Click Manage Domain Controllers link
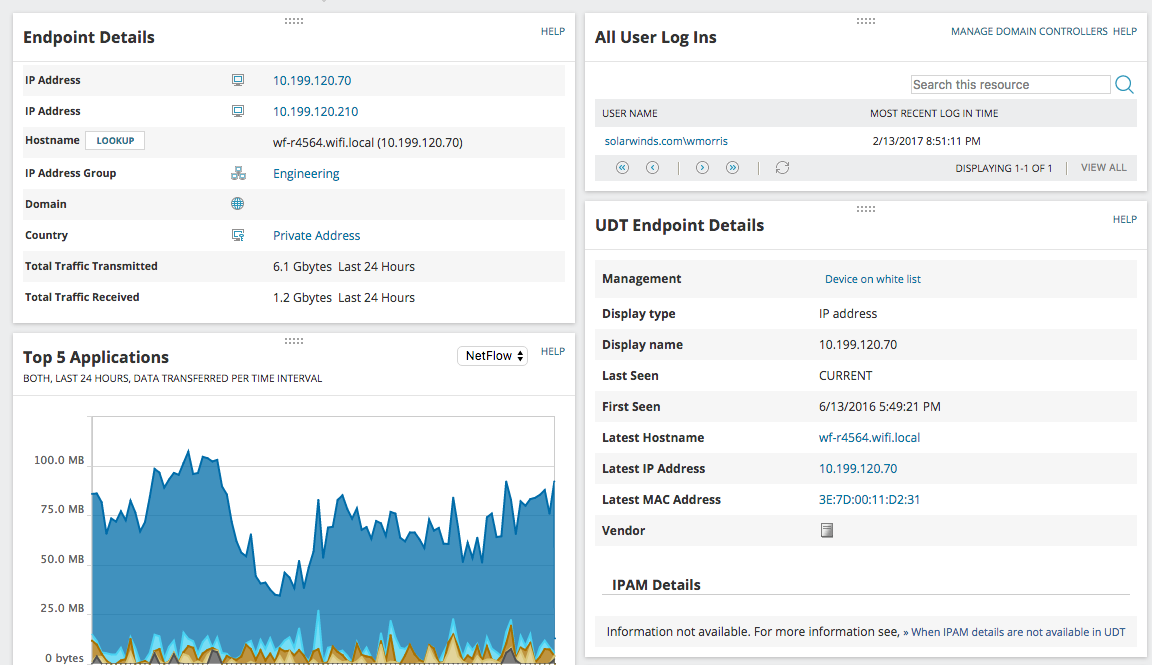Viewport: 1152px width, 665px height. coord(1029,32)
